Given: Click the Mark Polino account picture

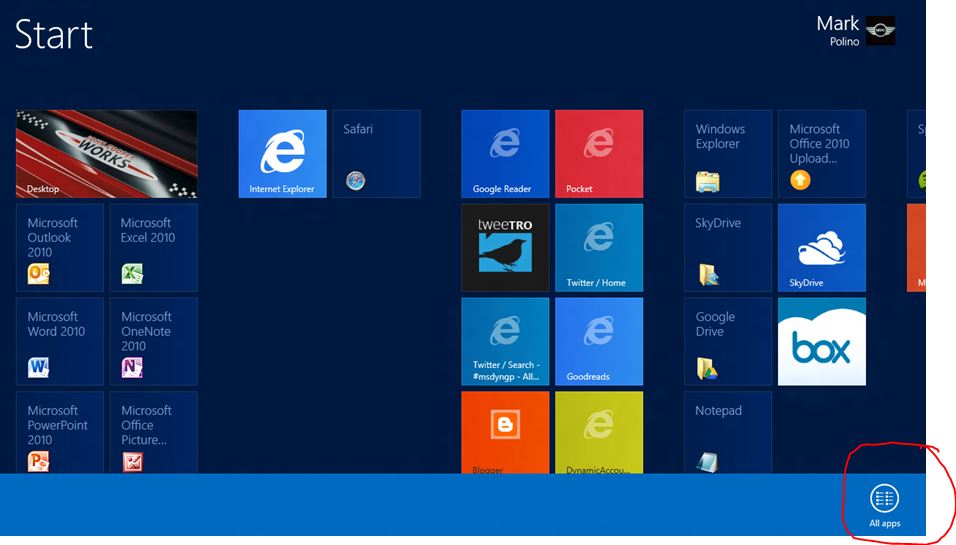Looking at the screenshot, I should [x=880, y=30].
